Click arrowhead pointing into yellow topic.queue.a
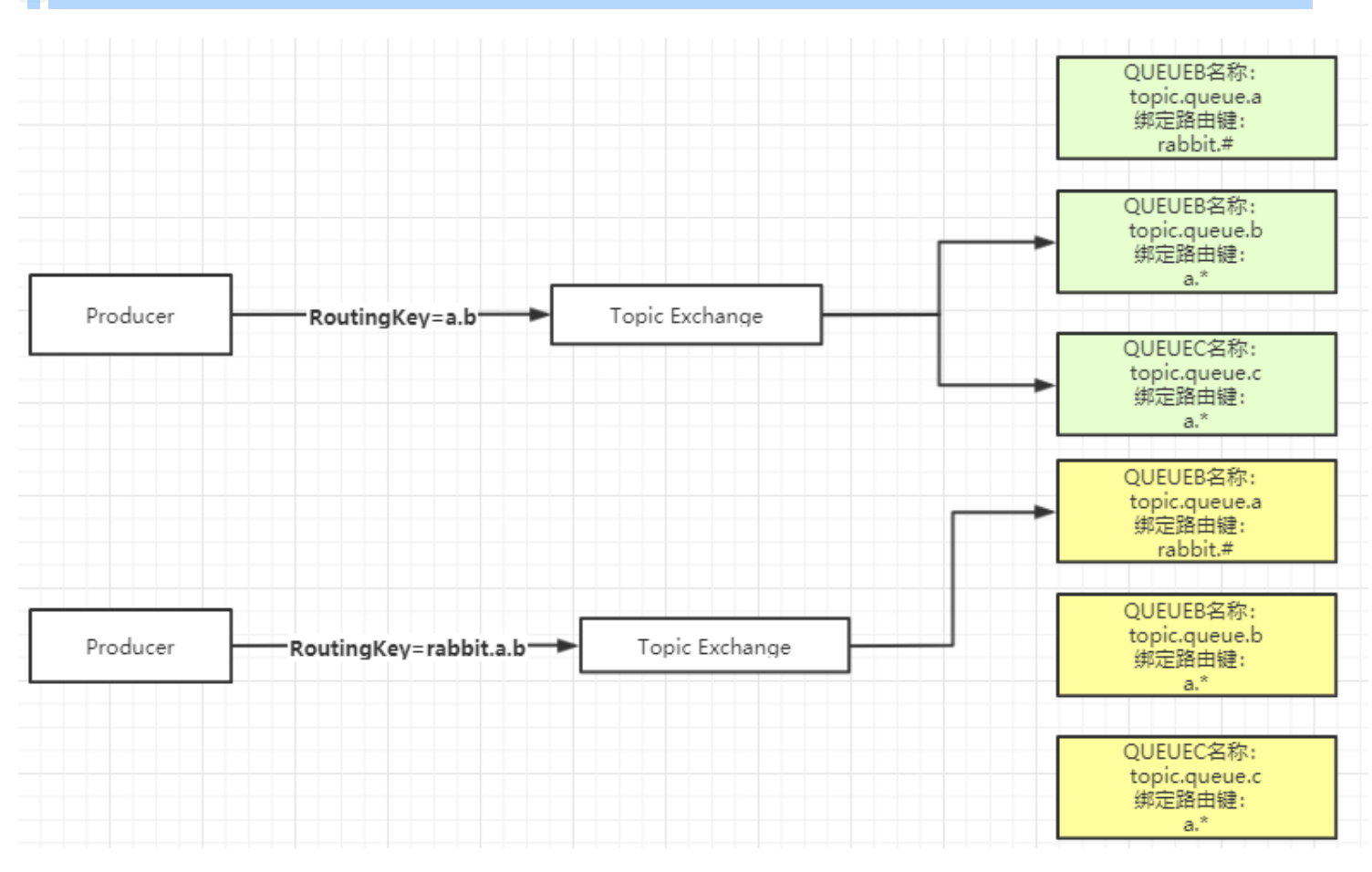 [x=1045, y=513]
